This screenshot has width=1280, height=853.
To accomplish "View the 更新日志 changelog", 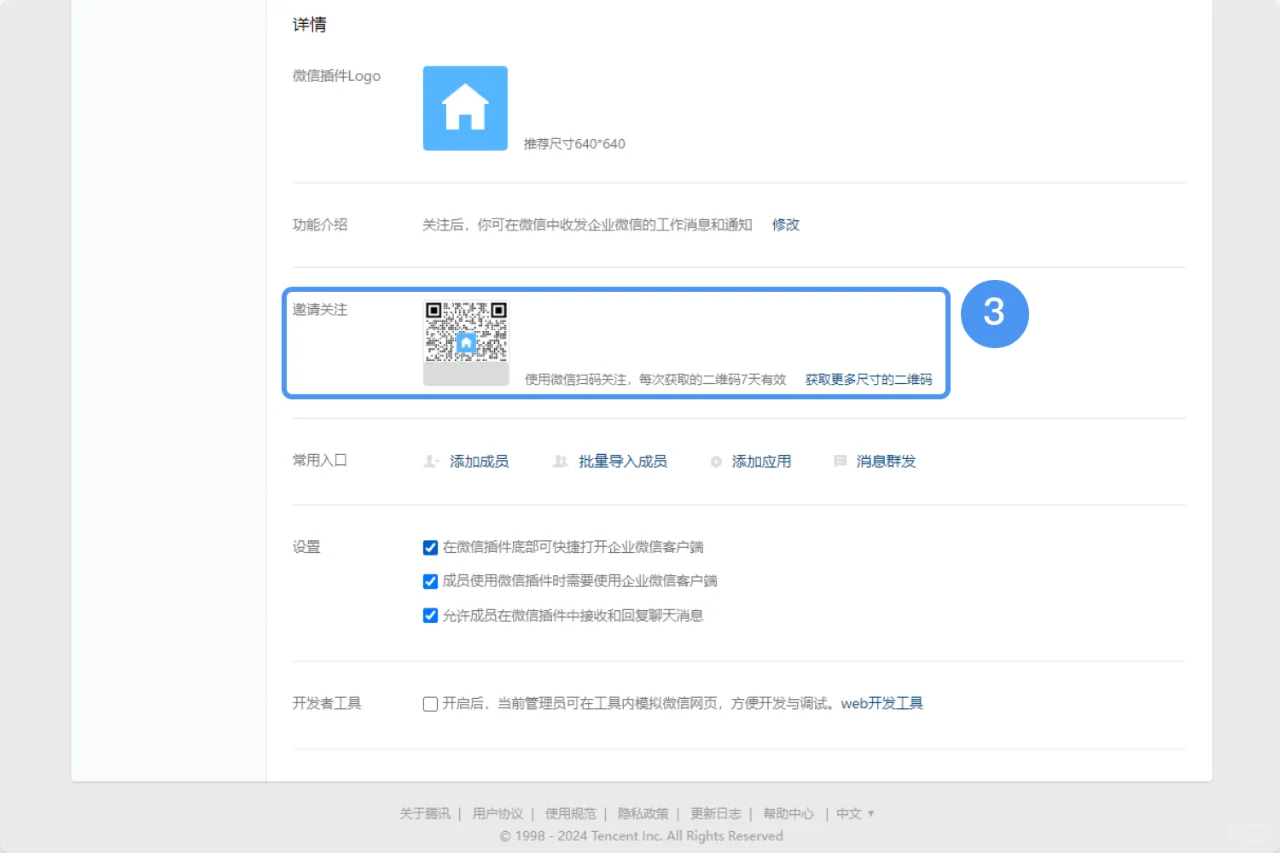I will (716, 813).
